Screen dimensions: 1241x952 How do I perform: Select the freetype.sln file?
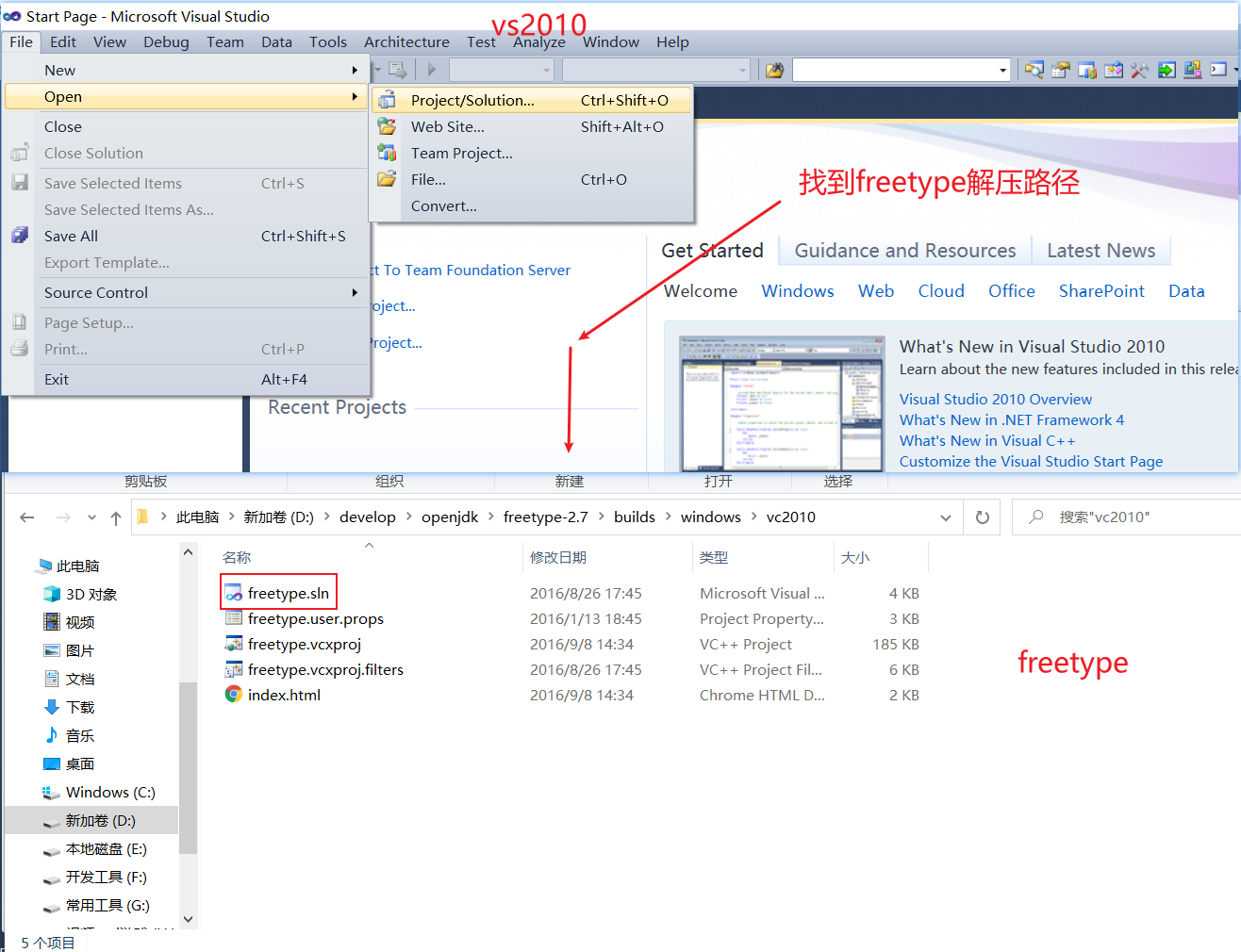[x=288, y=593]
